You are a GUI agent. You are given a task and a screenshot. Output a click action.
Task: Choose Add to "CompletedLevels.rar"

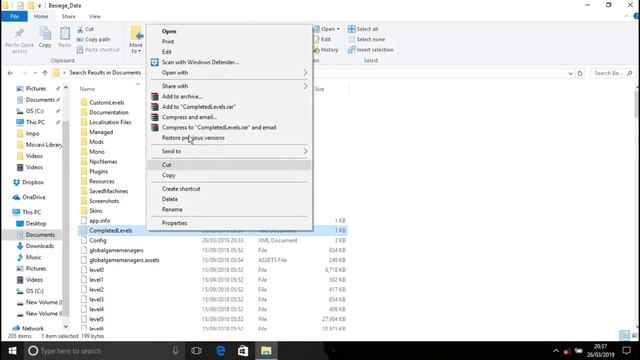click(x=230, y=107)
